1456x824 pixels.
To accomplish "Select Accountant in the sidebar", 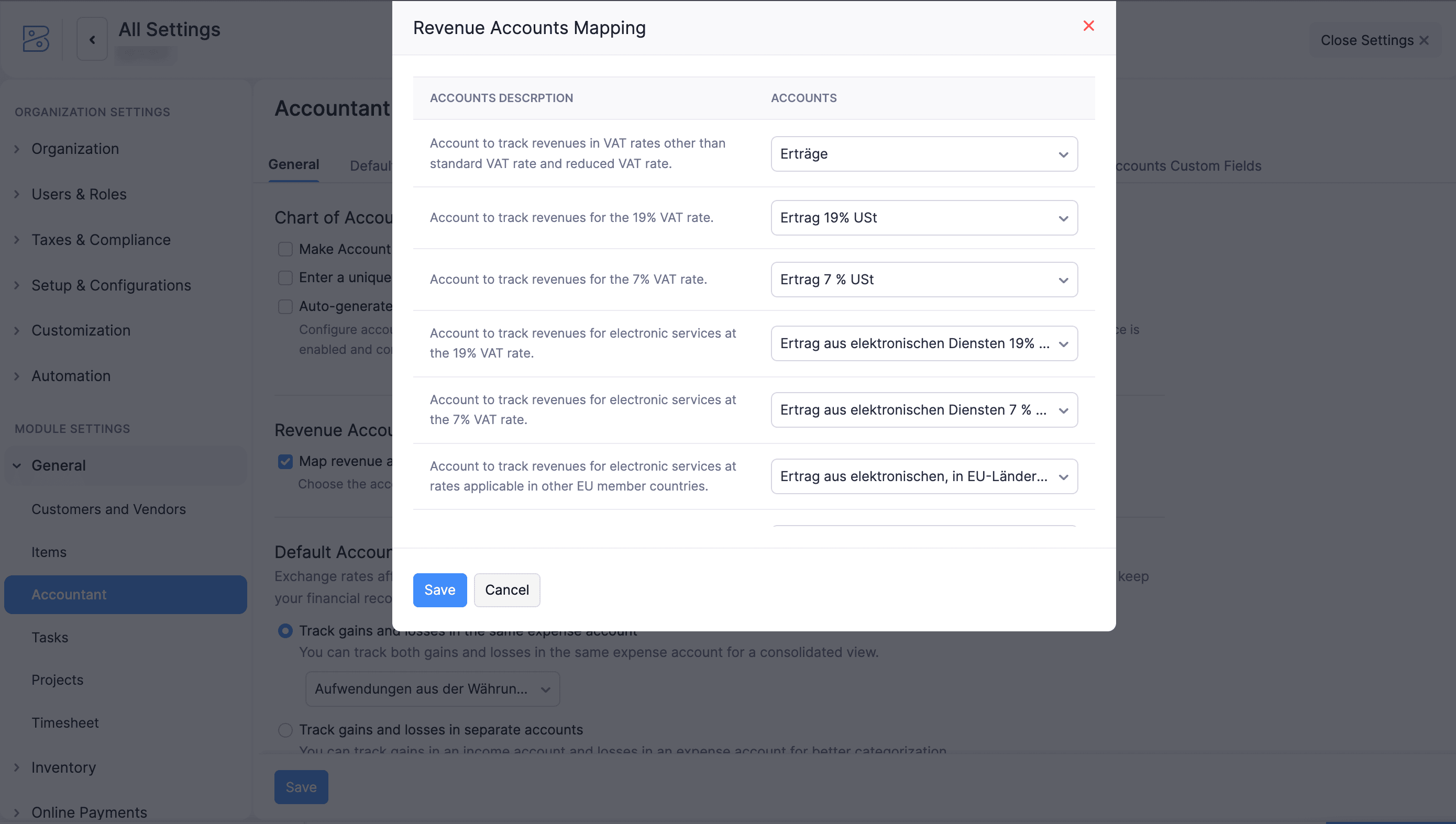I will 69,594.
